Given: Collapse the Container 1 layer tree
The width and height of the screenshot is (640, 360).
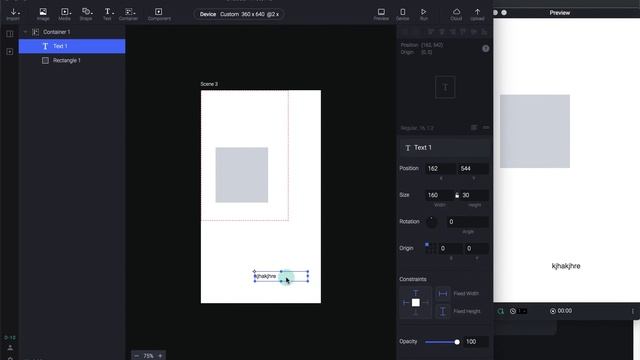Looking at the screenshot, I should [x=26, y=32].
